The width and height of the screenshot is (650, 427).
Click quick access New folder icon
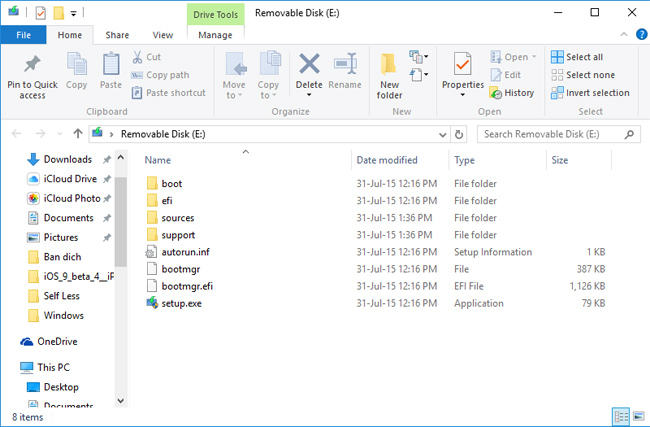tap(58, 13)
